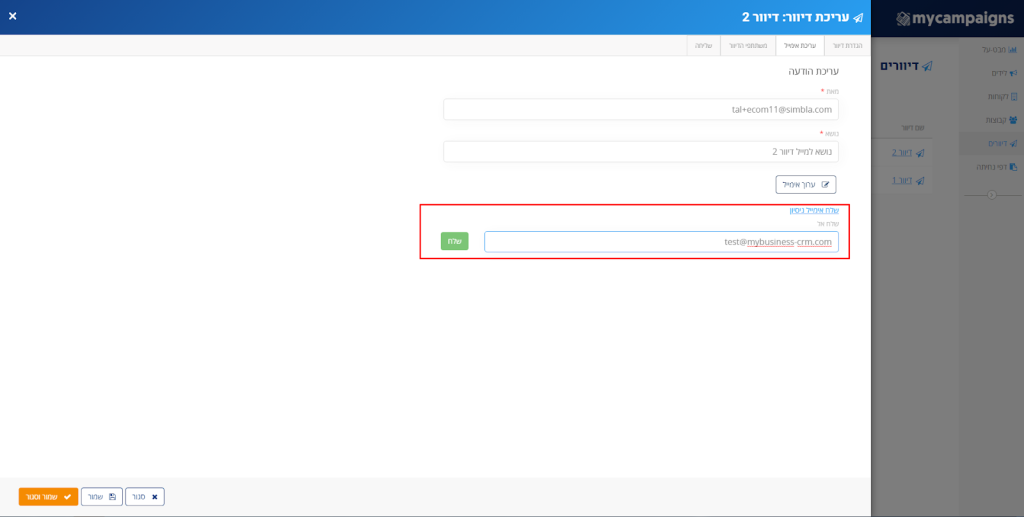Open the groups people icon in sidebar

point(1013,120)
